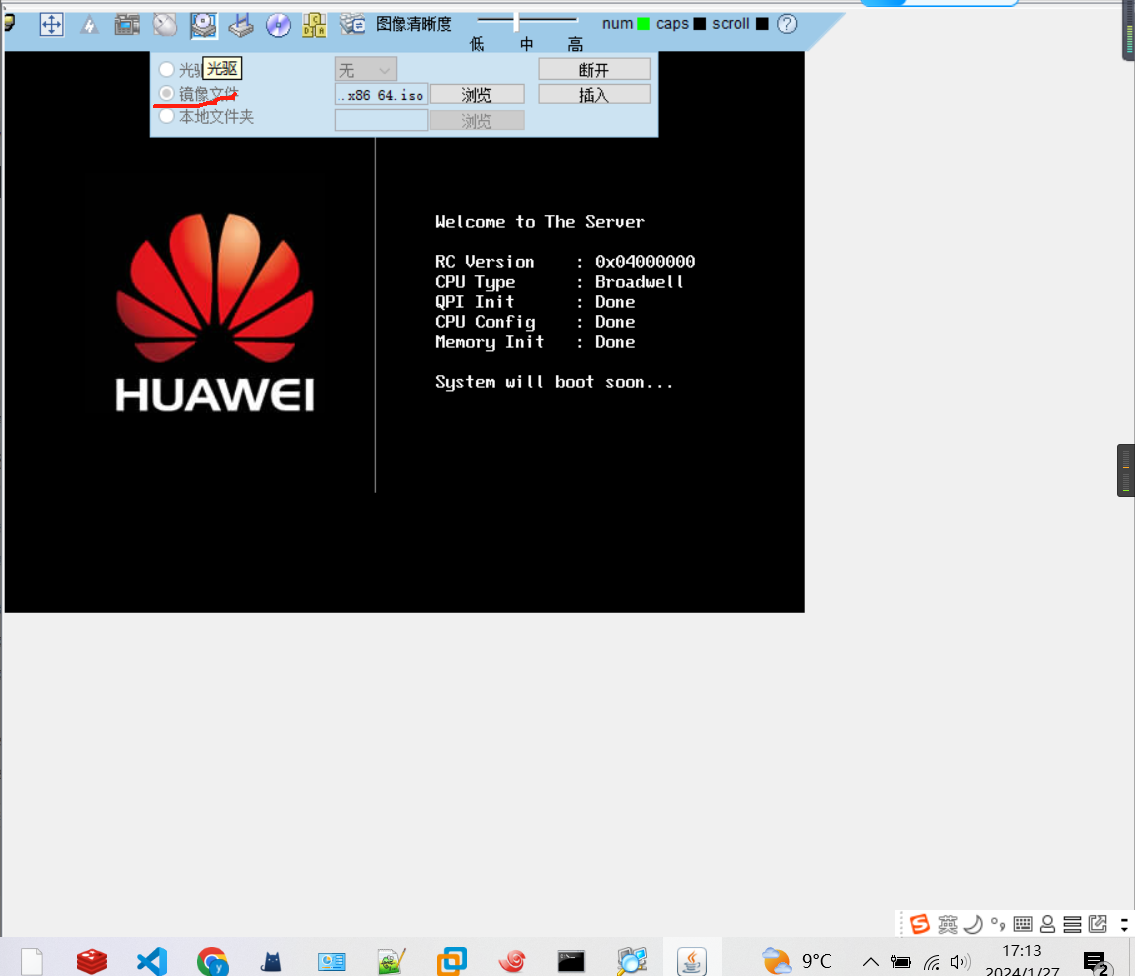Click the Java KVM app taskbar icon
This screenshot has height=976, width=1135.
(691, 962)
